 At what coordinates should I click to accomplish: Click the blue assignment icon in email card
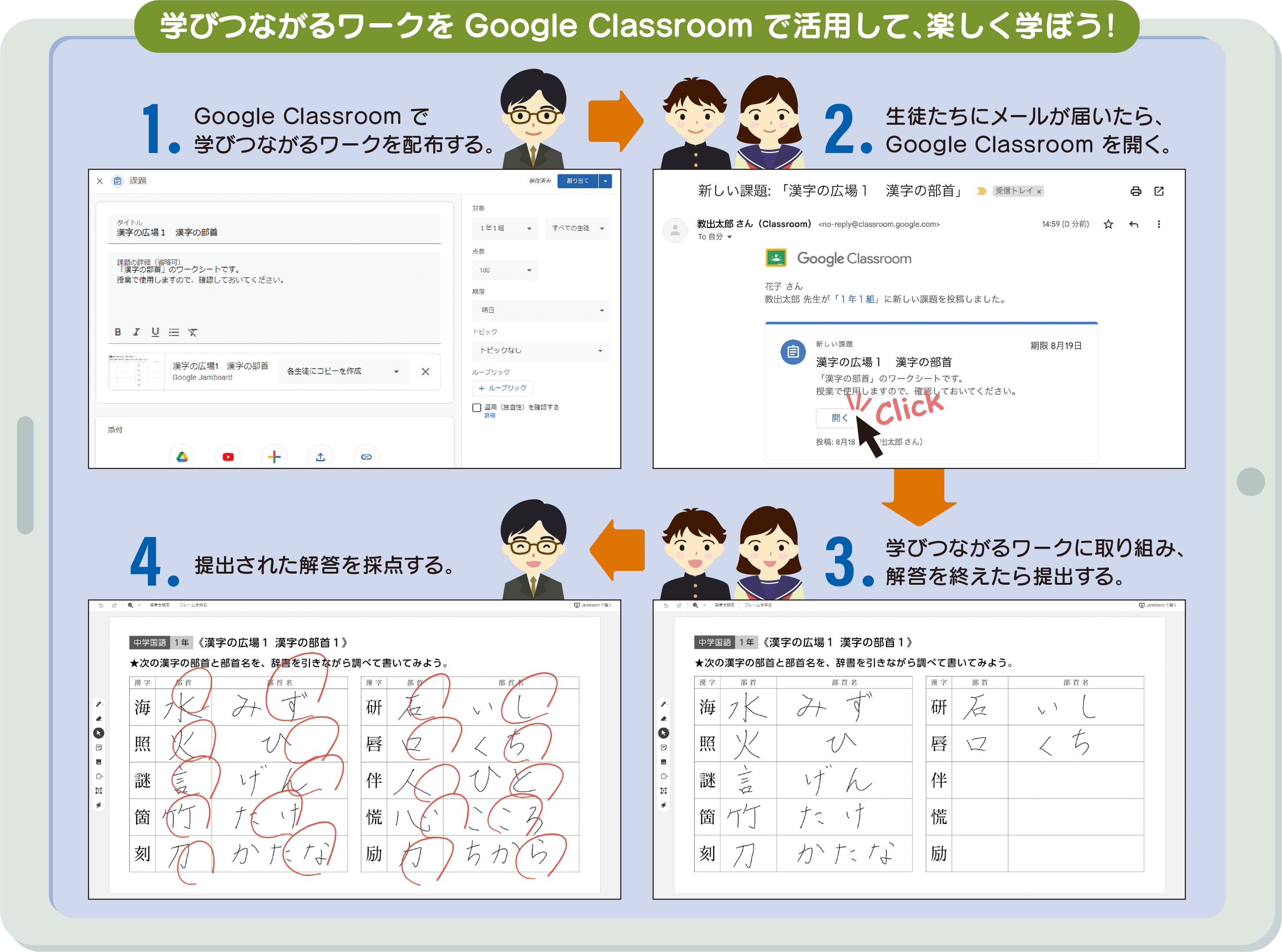tap(793, 351)
